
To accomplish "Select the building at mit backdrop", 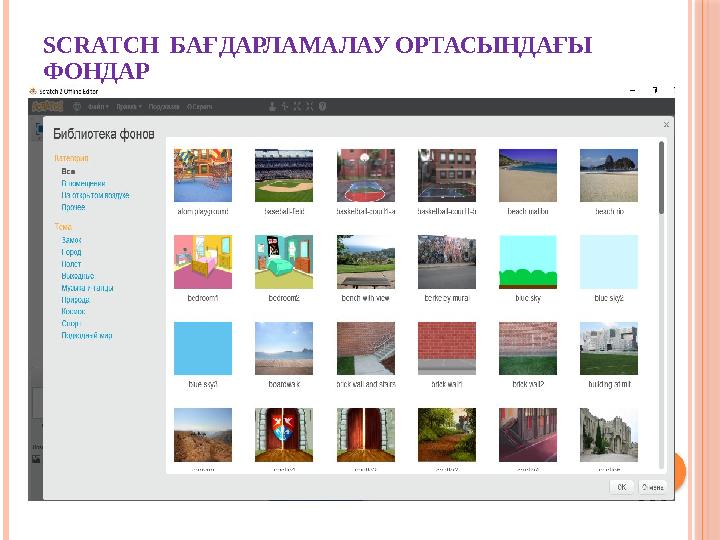I will [x=609, y=349].
